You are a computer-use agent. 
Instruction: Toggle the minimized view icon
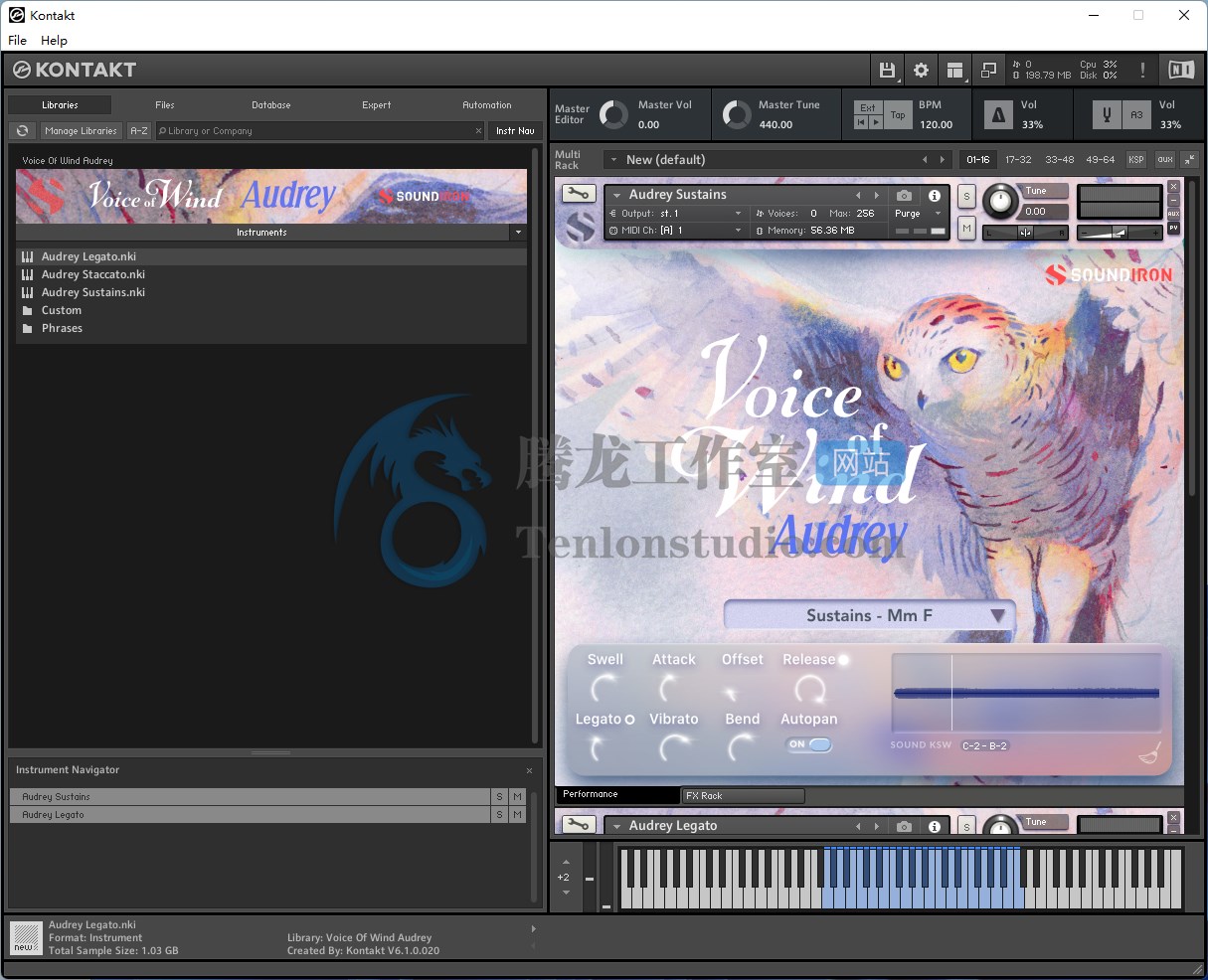coord(988,70)
